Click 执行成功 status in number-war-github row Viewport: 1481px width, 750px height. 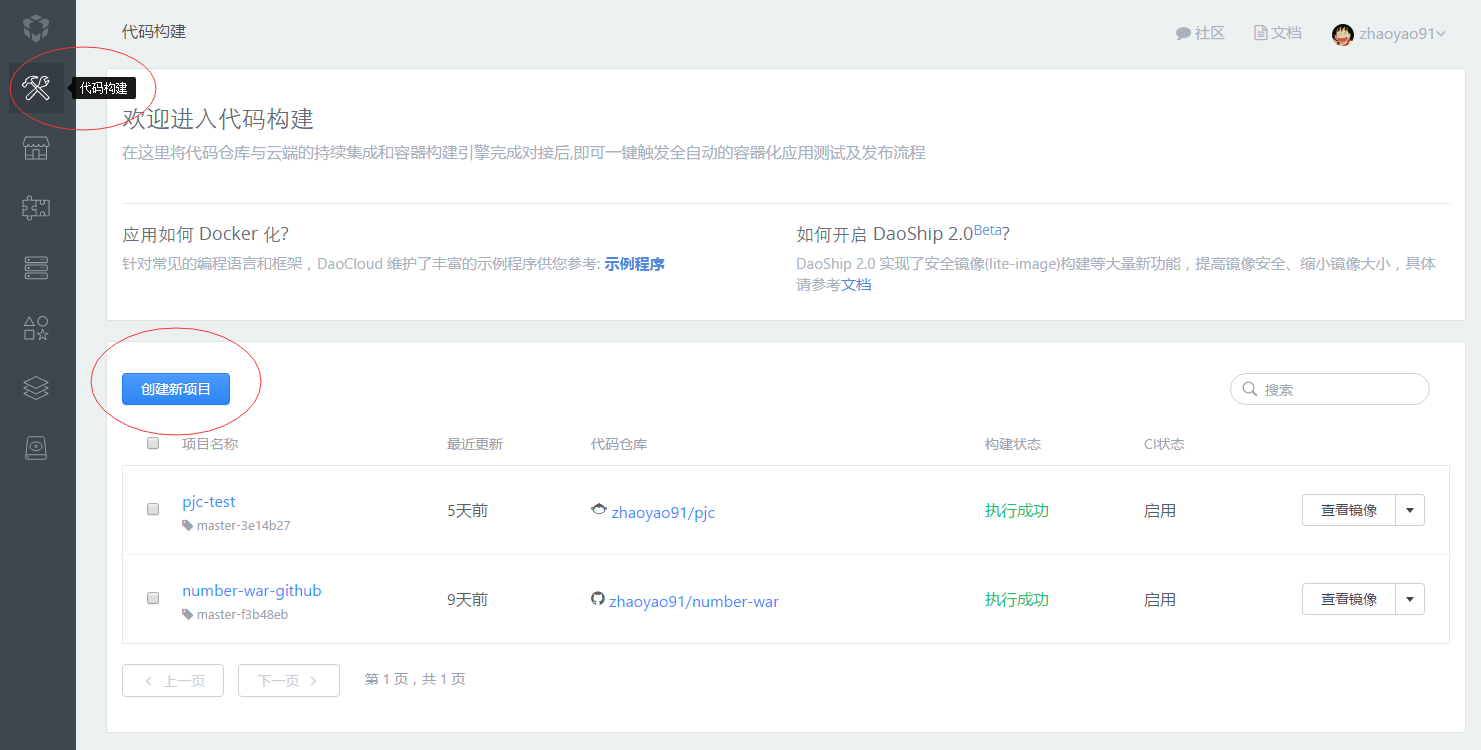click(x=1017, y=599)
